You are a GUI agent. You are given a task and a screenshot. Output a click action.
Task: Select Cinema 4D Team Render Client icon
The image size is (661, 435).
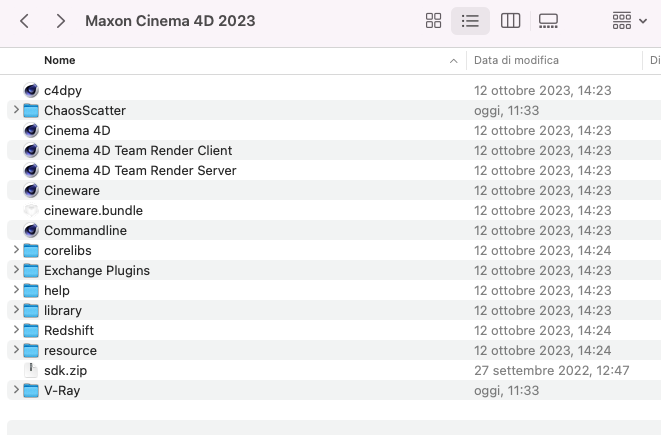[x=31, y=150]
